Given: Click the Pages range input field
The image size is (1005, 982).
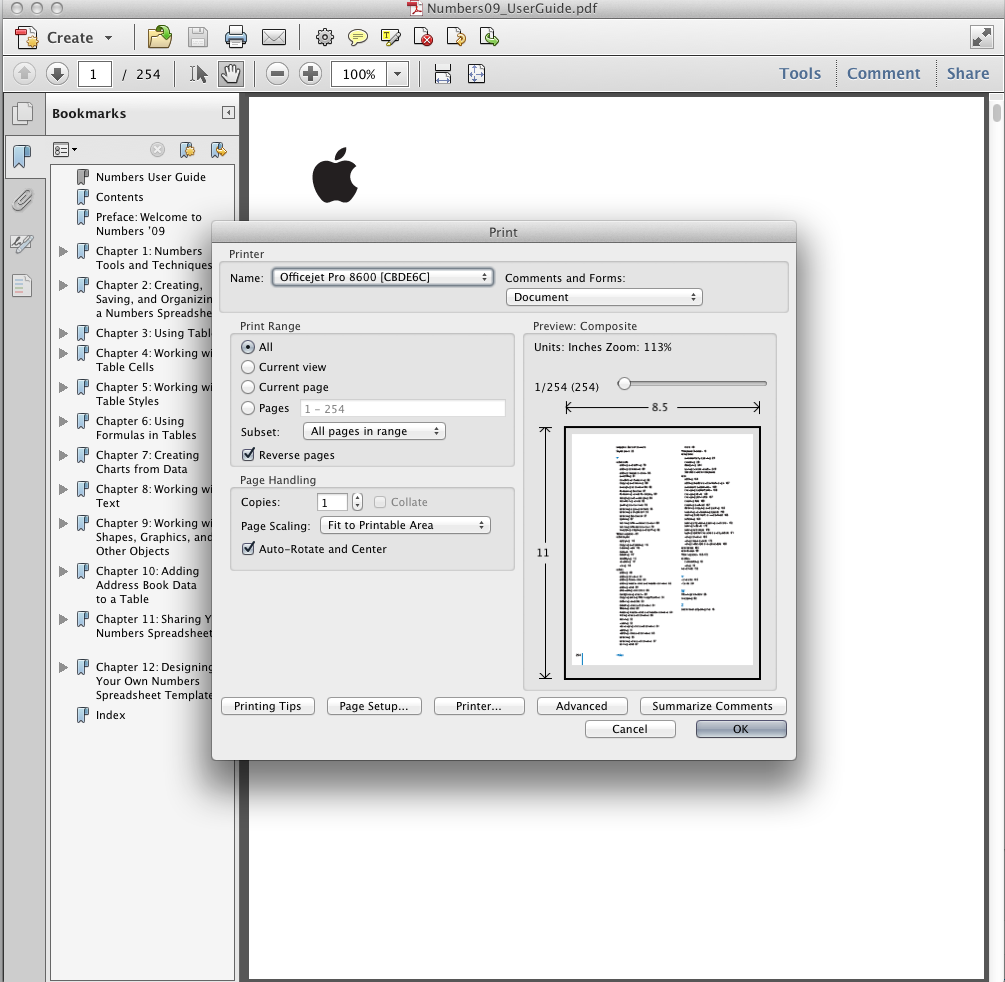Looking at the screenshot, I should click(402, 408).
